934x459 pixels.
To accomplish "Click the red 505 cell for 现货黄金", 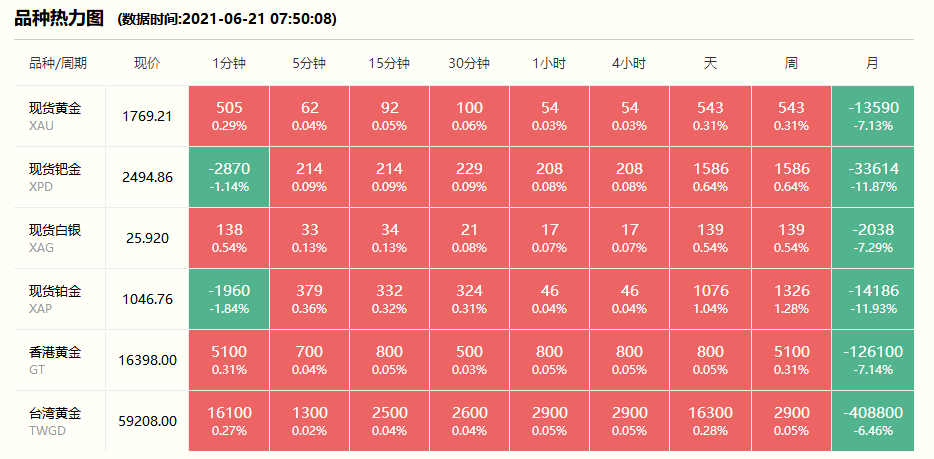I will [x=229, y=116].
